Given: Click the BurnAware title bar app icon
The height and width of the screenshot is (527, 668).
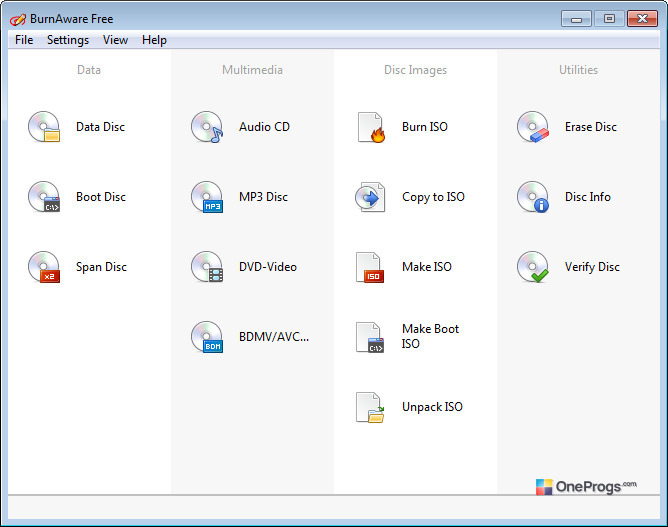Looking at the screenshot, I should click(x=18, y=19).
